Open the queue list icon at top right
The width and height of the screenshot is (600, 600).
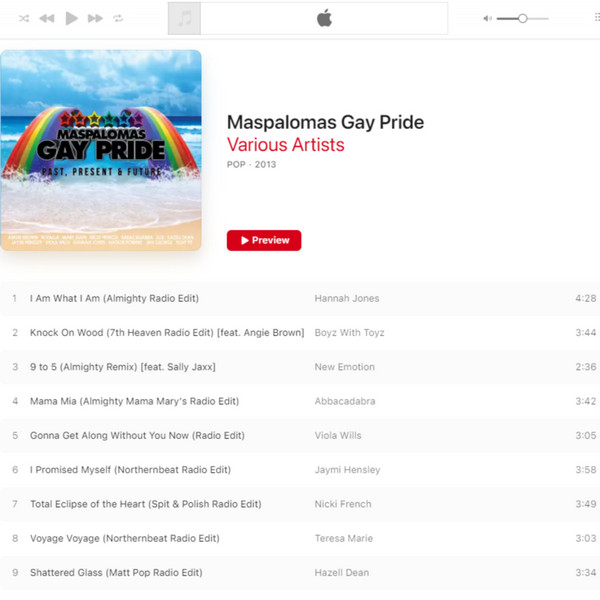click(x=597, y=17)
